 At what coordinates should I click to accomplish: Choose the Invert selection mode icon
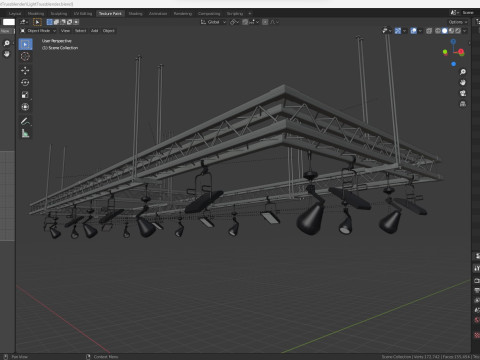[69, 22]
